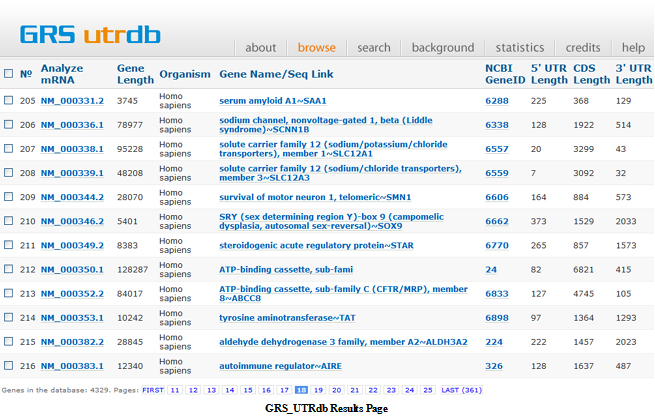Toggle the select-all checkbox in the header

[x=9, y=73]
